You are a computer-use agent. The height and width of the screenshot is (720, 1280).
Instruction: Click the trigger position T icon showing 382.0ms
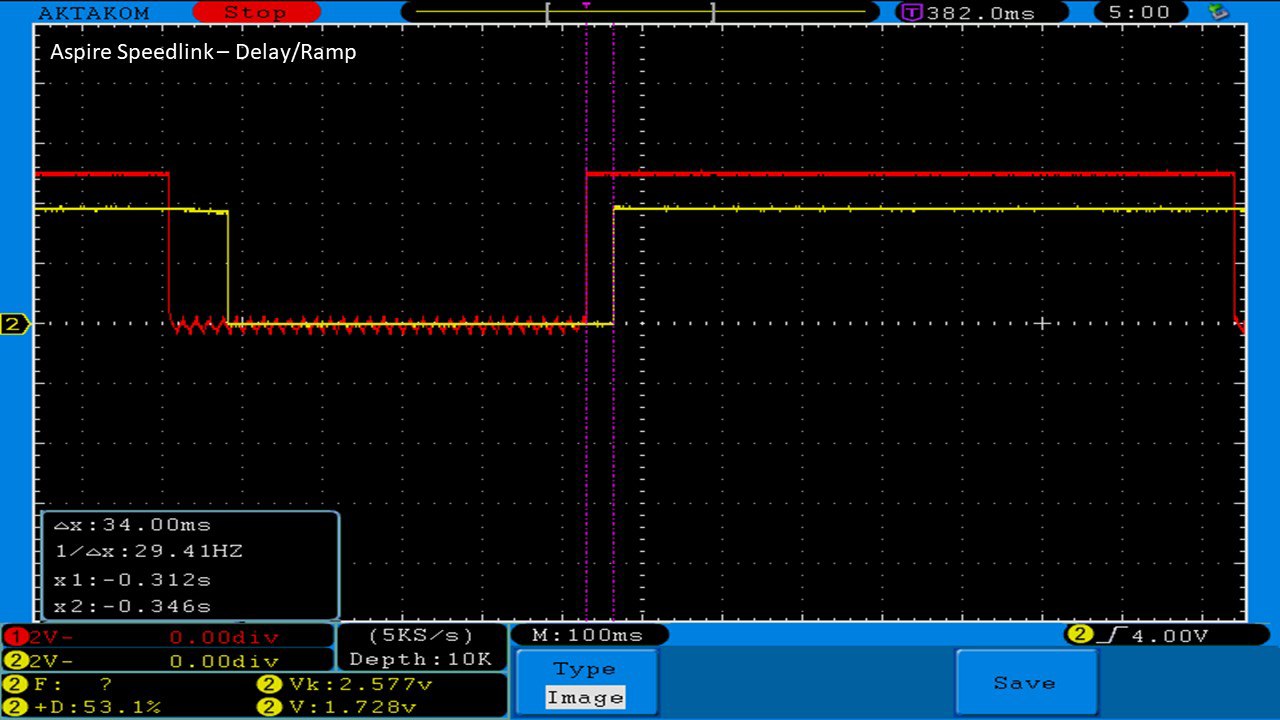pos(911,13)
